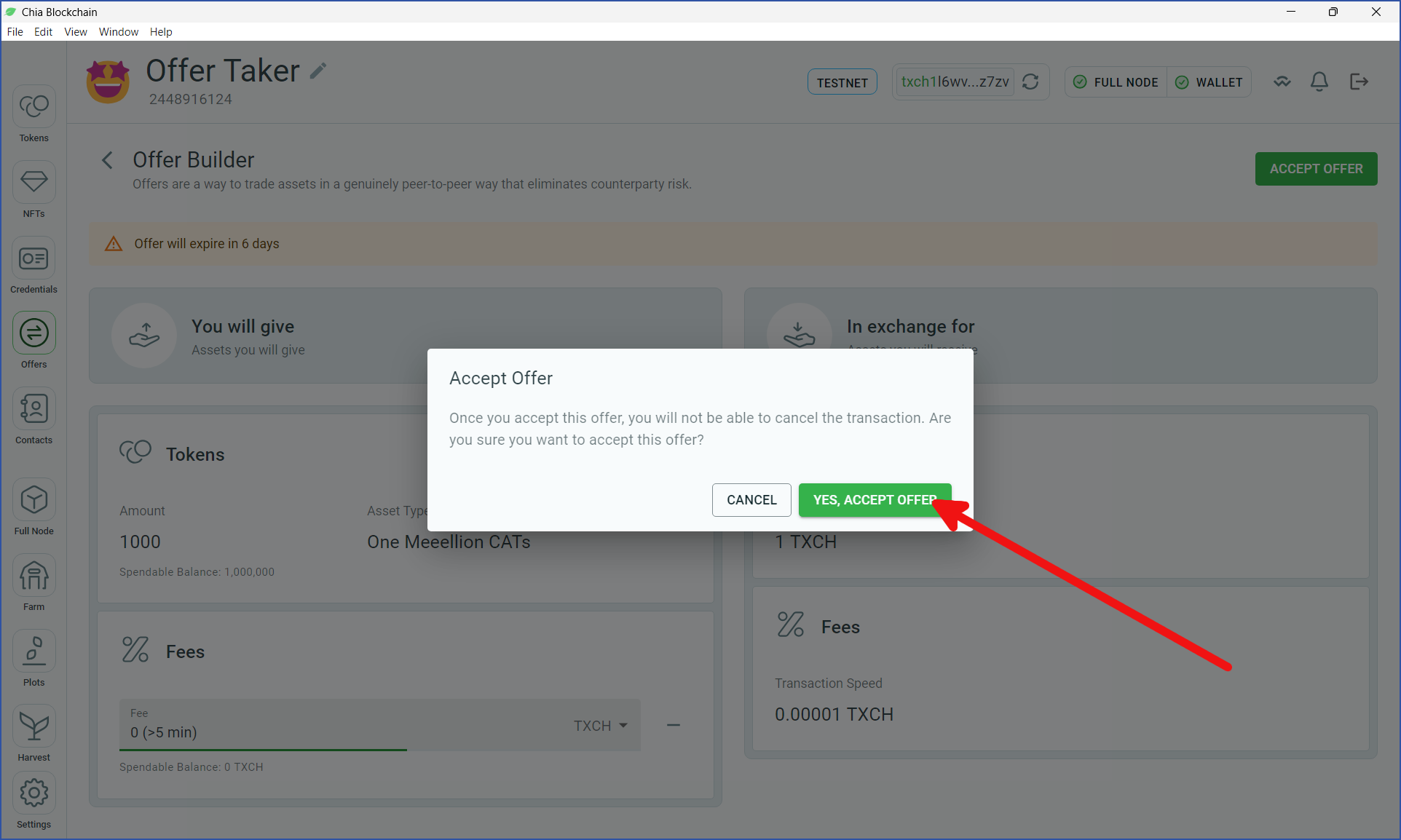Click the Accept Offer button at top right
The height and width of the screenshot is (840, 1401).
click(1316, 169)
